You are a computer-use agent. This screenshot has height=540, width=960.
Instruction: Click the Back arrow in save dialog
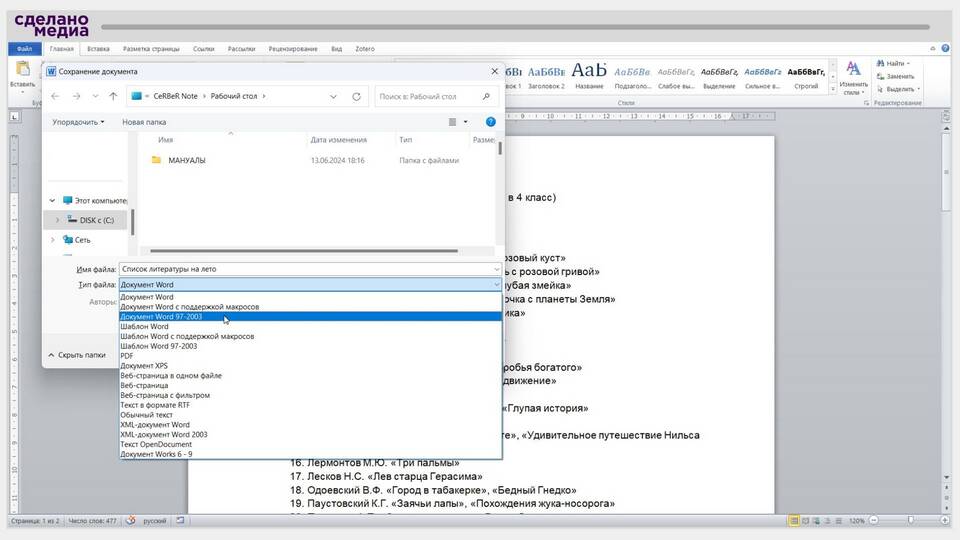coord(55,97)
